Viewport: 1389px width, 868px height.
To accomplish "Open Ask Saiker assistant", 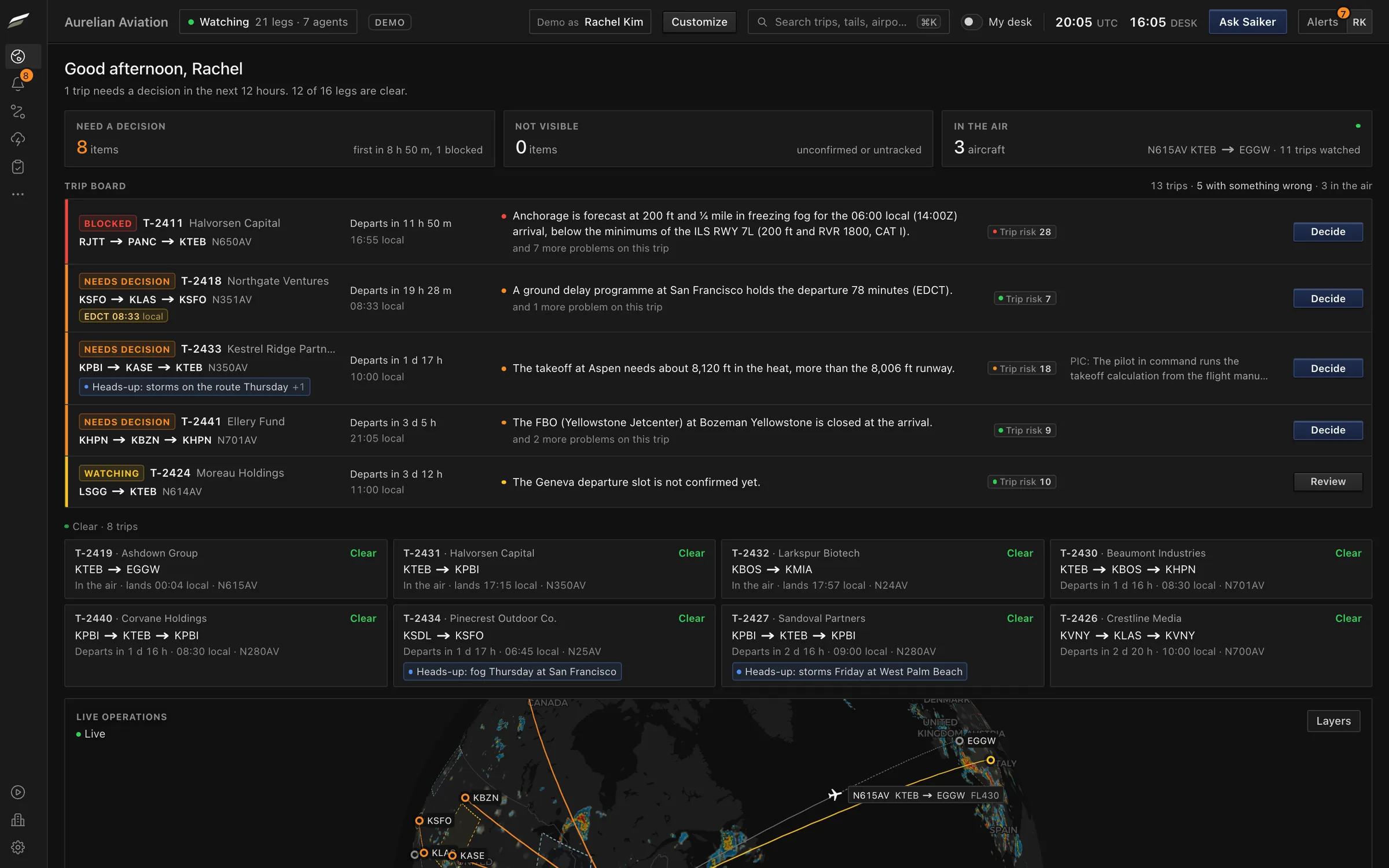I will 1247,22.
